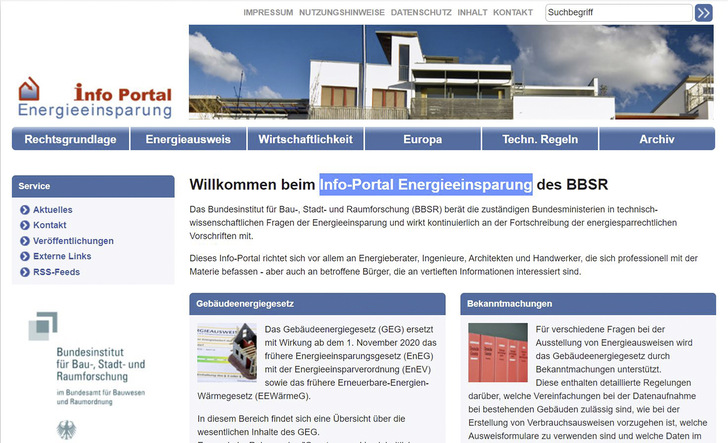The width and height of the screenshot is (728, 443).
Task: Open the Europa menu
Action: pyautogui.click(x=422, y=139)
